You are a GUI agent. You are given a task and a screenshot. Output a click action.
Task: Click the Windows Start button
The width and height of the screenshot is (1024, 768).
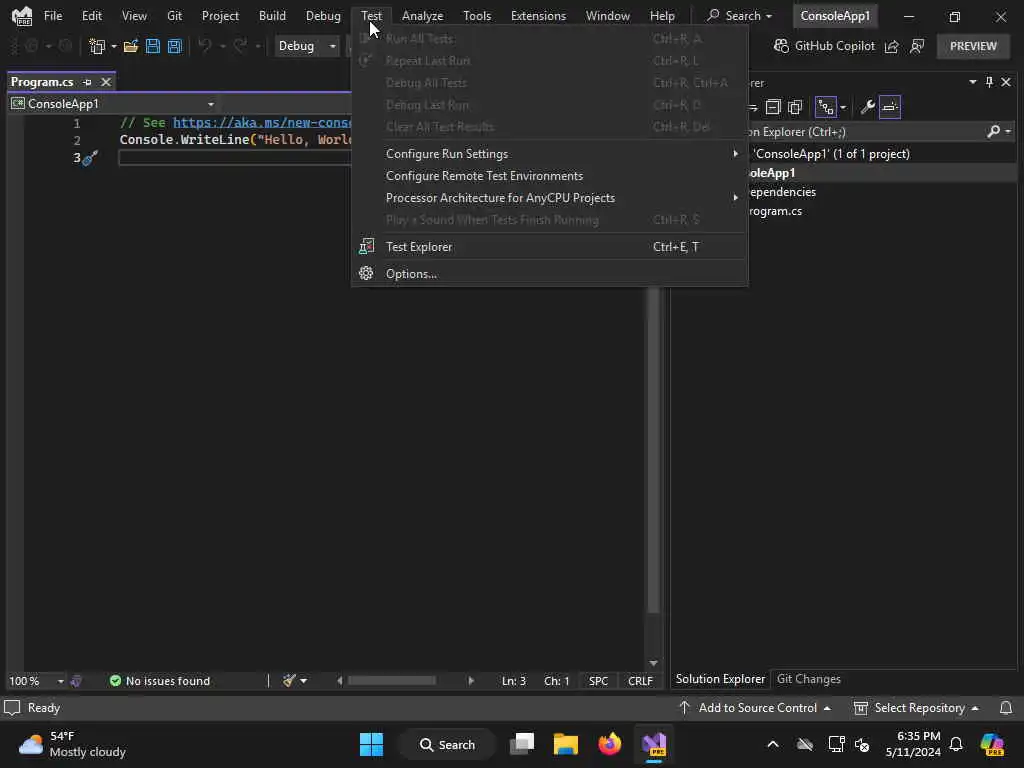pyautogui.click(x=372, y=744)
